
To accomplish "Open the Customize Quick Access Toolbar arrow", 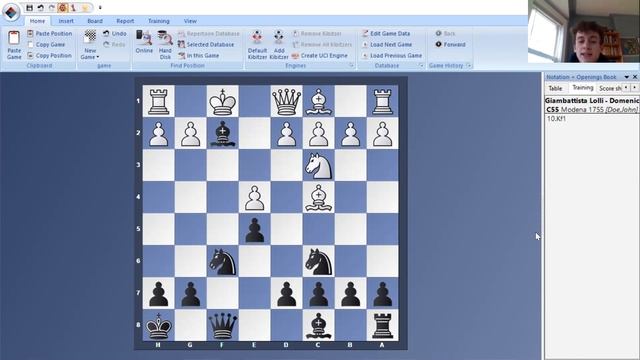I will click(x=100, y=7).
